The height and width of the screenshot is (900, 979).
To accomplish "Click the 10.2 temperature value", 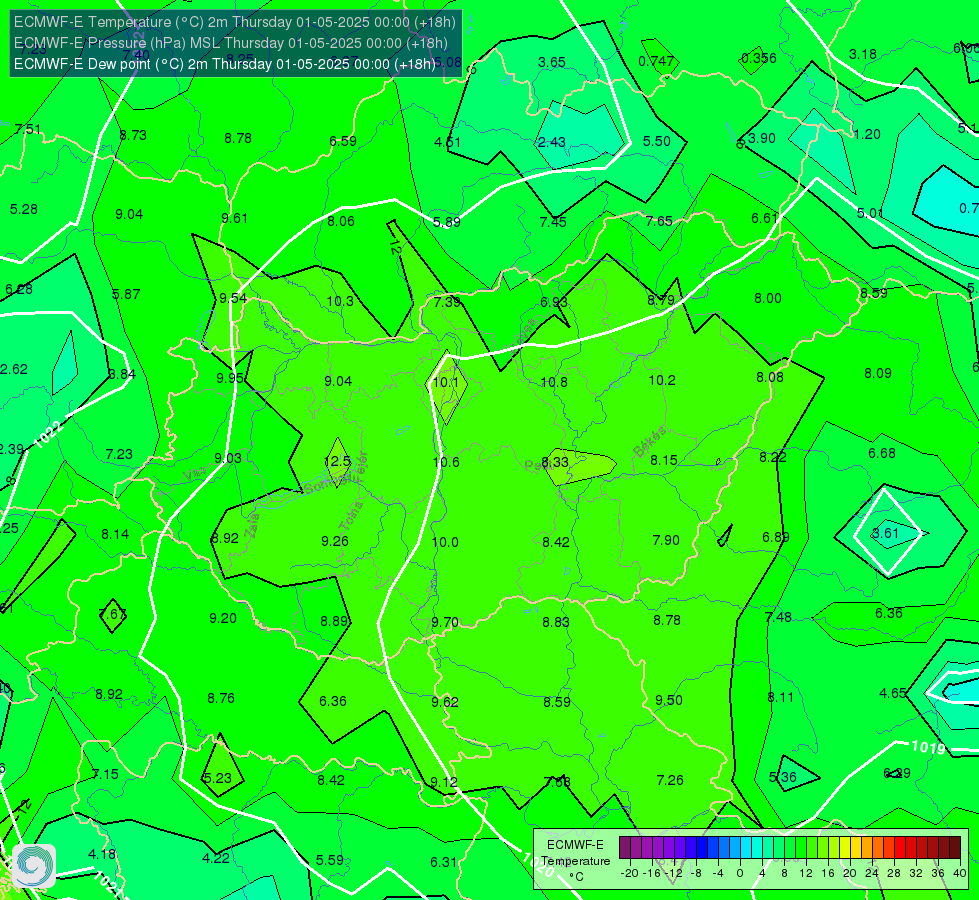I will (662, 380).
